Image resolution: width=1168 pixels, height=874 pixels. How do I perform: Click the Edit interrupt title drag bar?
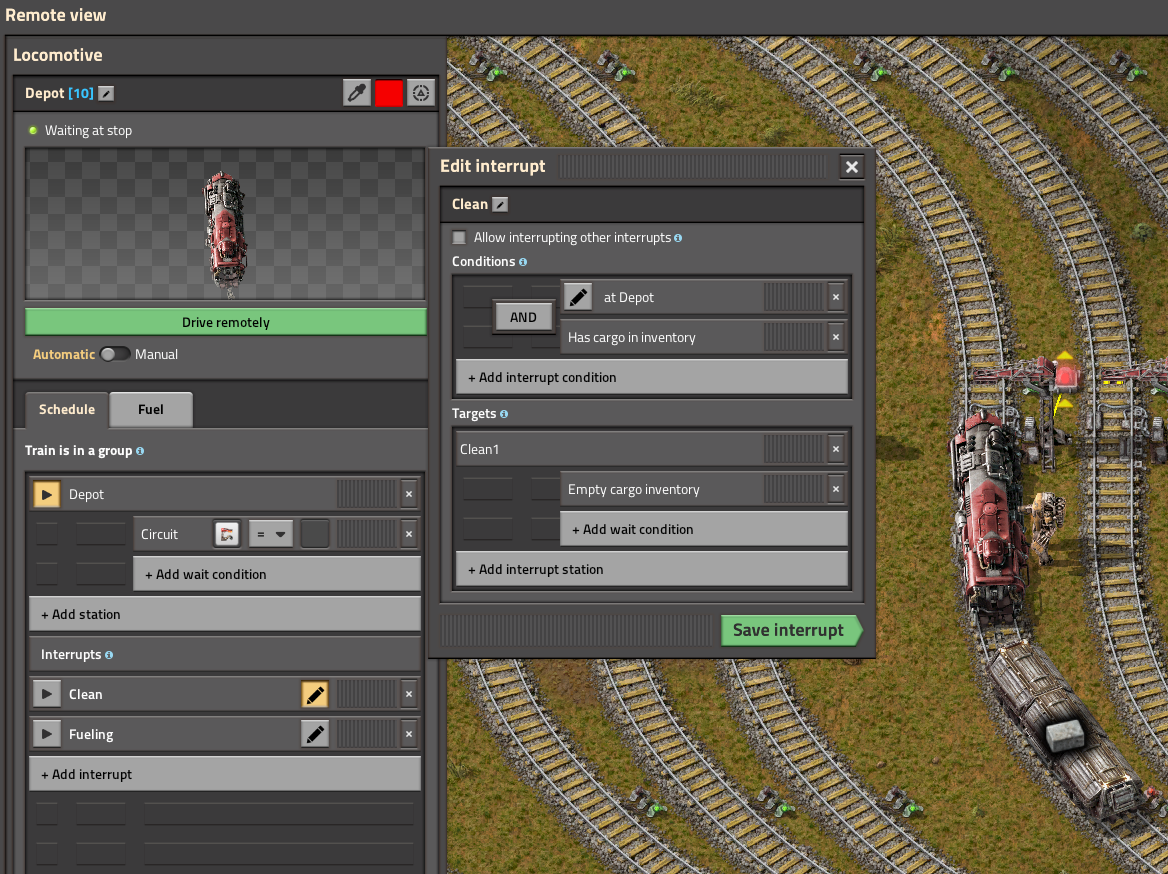pyautogui.click(x=693, y=166)
